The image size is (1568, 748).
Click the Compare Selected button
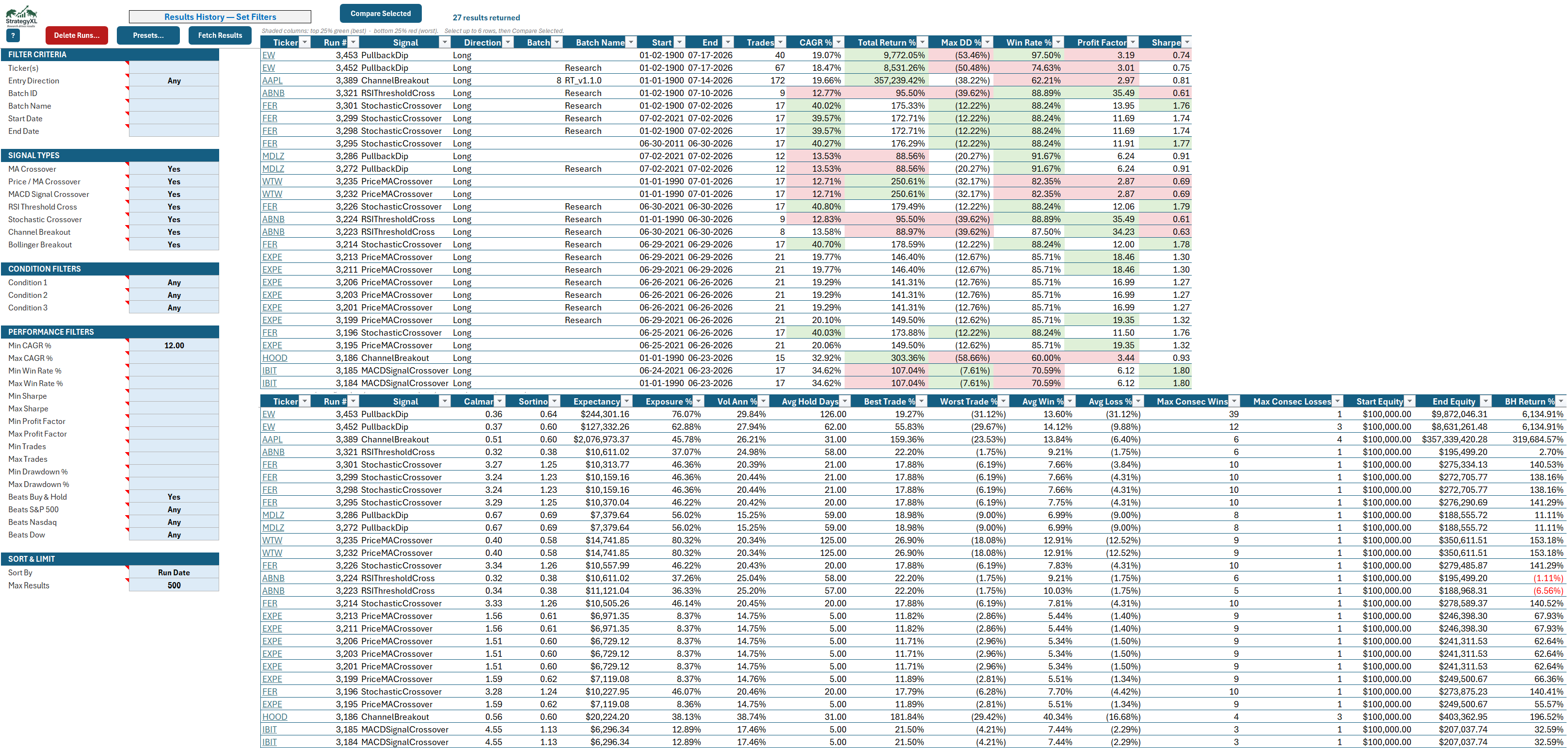(381, 14)
